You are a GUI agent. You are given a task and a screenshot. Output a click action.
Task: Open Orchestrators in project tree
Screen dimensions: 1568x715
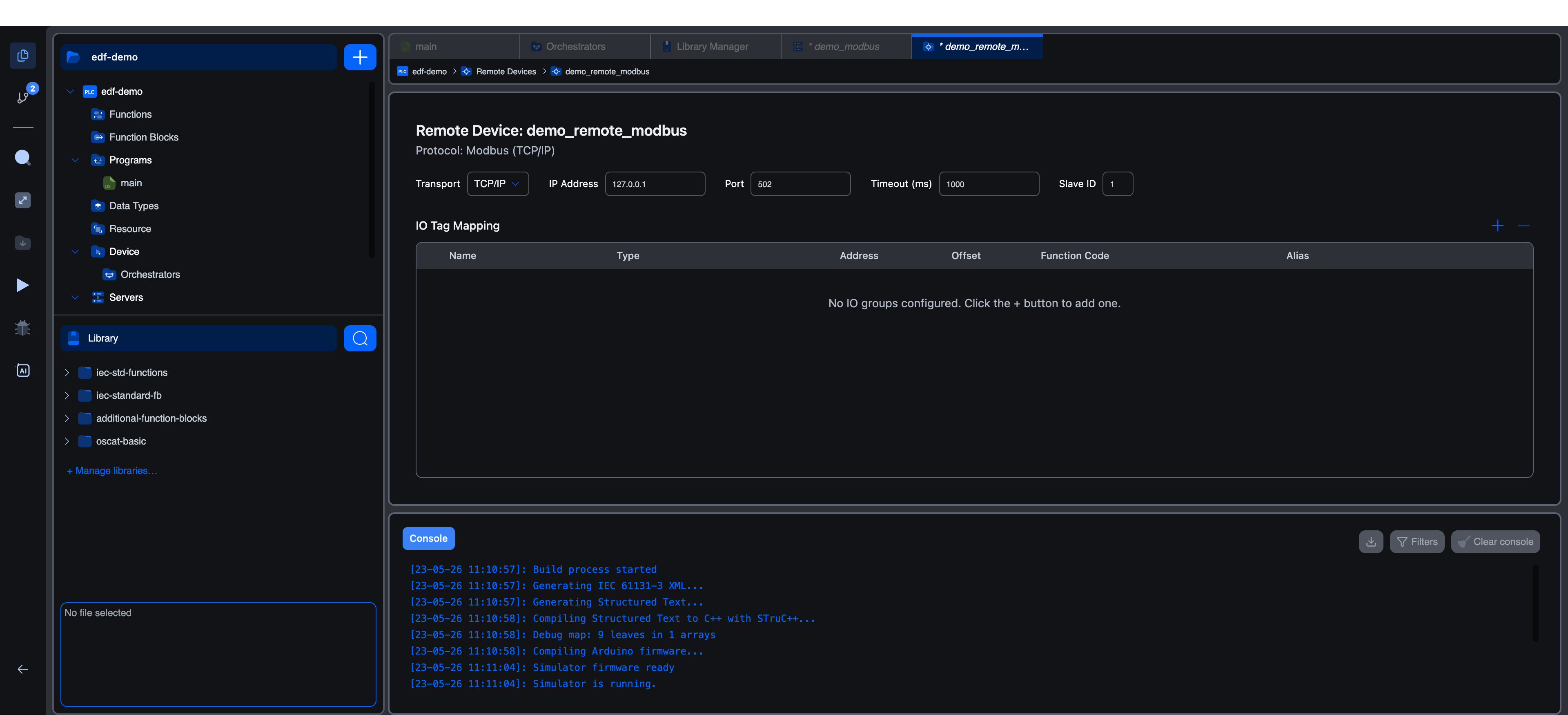150,275
